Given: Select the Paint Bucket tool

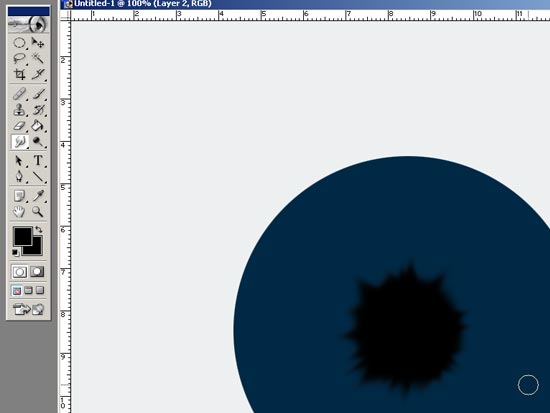Looking at the screenshot, I should click(x=38, y=126).
